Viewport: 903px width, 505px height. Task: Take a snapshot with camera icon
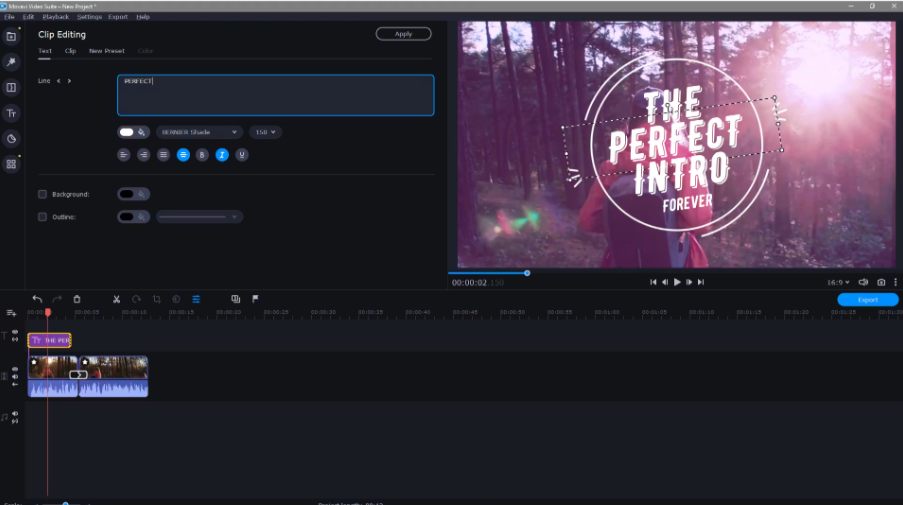coord(881,282)
